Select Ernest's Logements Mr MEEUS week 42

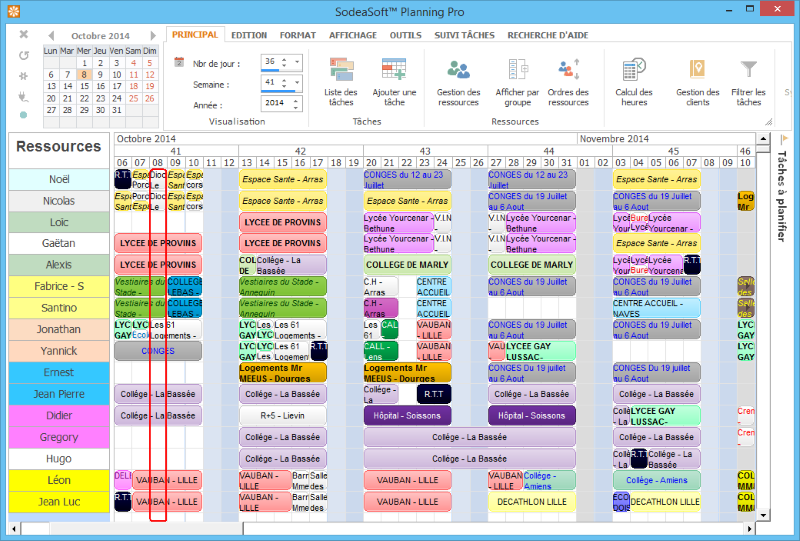(x=282, y=373)
